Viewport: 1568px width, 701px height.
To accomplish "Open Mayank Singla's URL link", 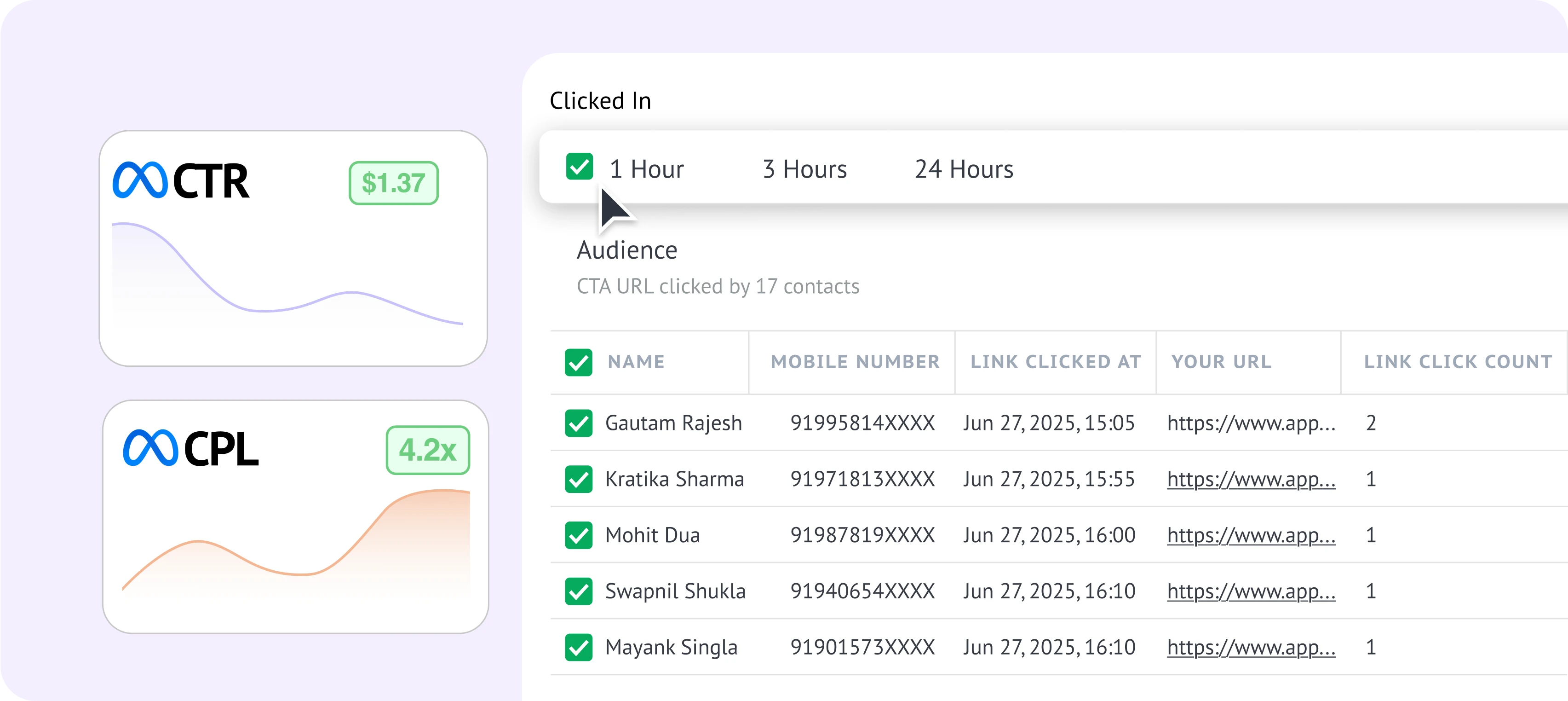I will click(x=1251, y=648).
